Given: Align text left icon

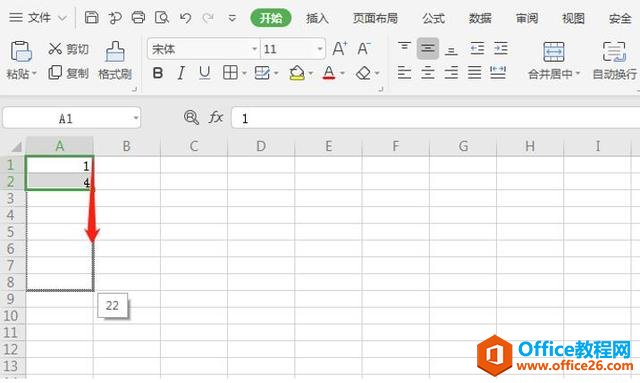Looking at the screenshot, I should pos(404,73).
